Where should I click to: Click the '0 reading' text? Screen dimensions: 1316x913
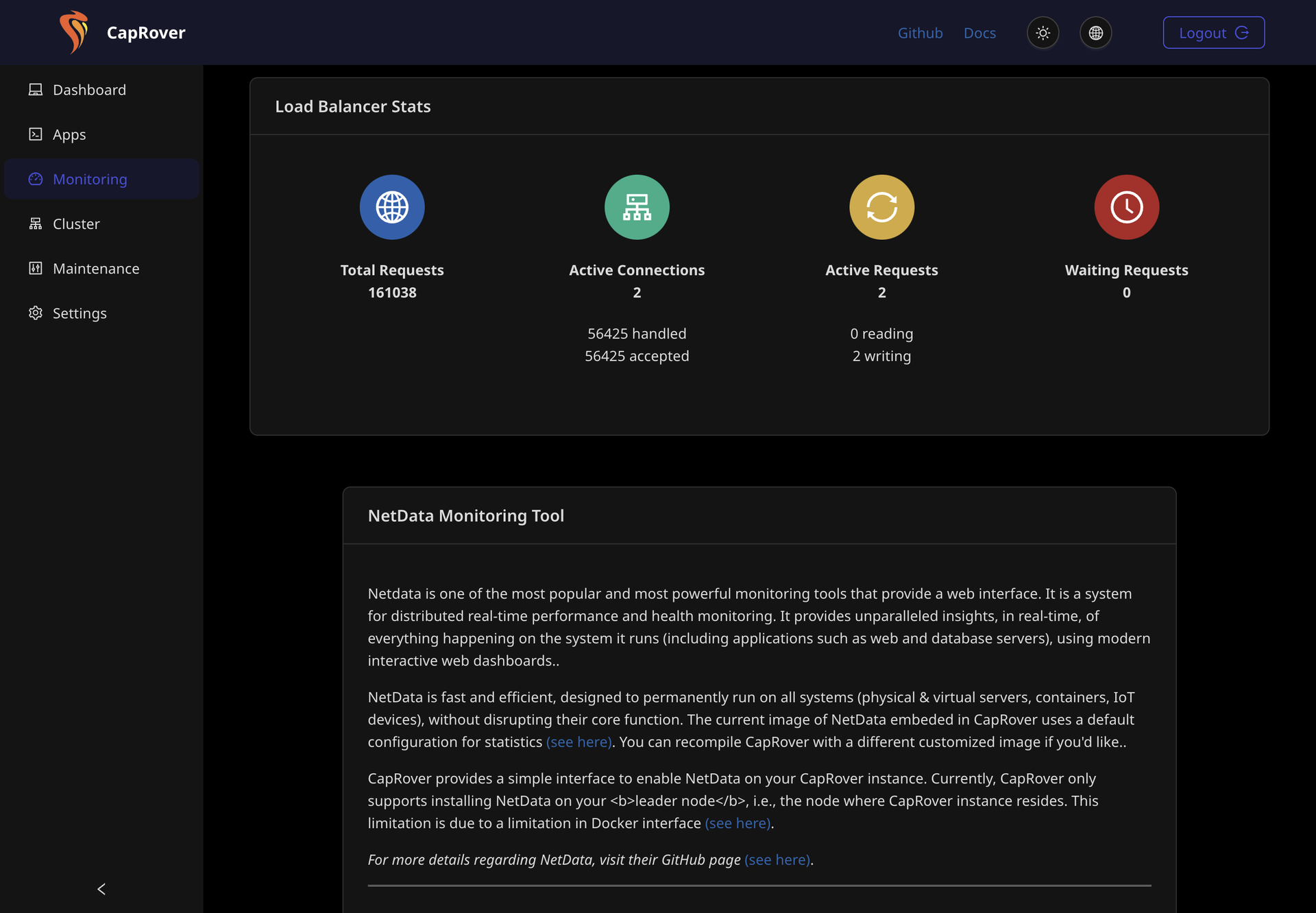[x=881, y=334]
